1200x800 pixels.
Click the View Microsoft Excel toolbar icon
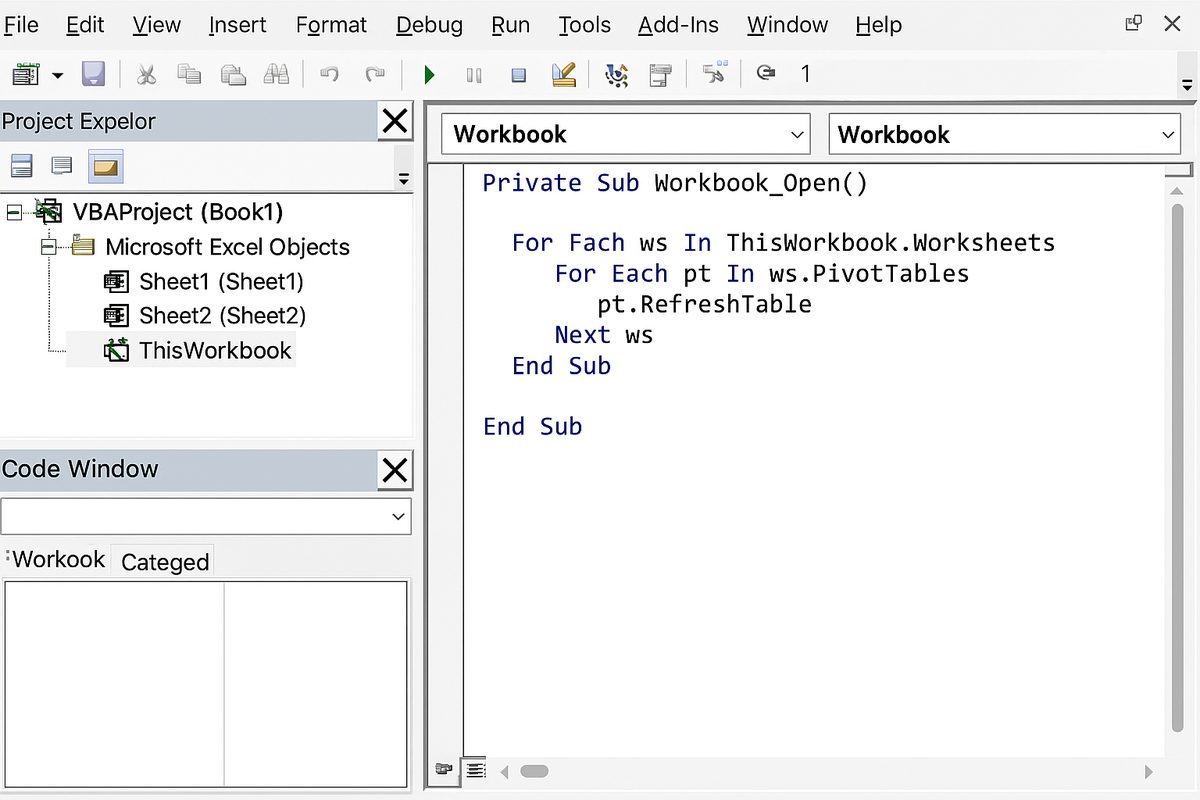pos(25,74)
